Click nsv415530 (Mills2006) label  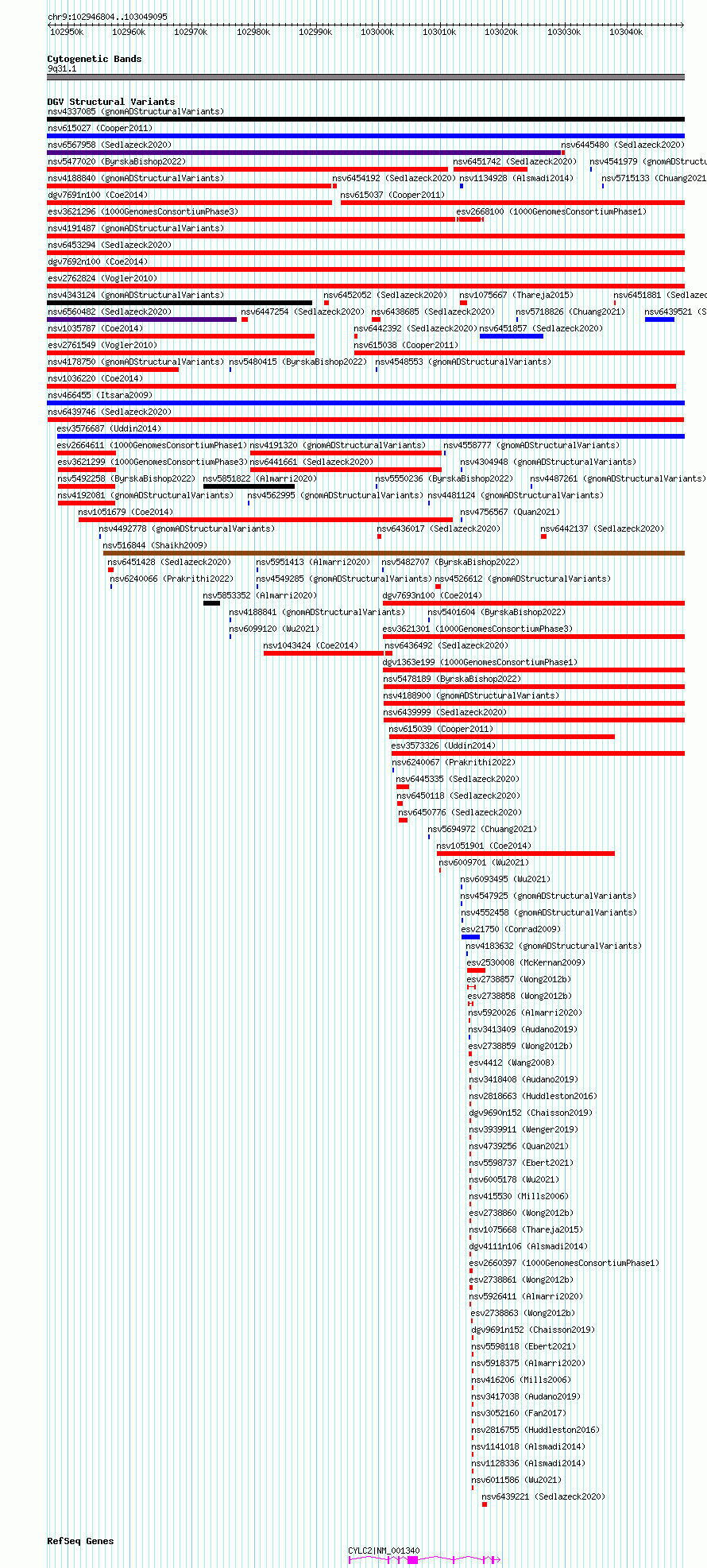click(519, 1196)
